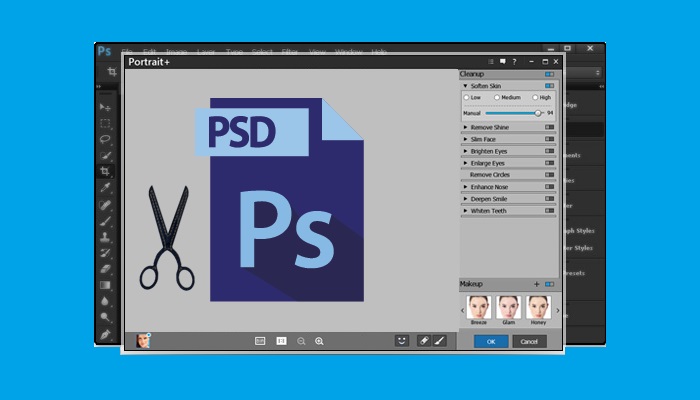700x400 pixels.
Task: Expand the Slim Face section arrow
Action: 465,139
